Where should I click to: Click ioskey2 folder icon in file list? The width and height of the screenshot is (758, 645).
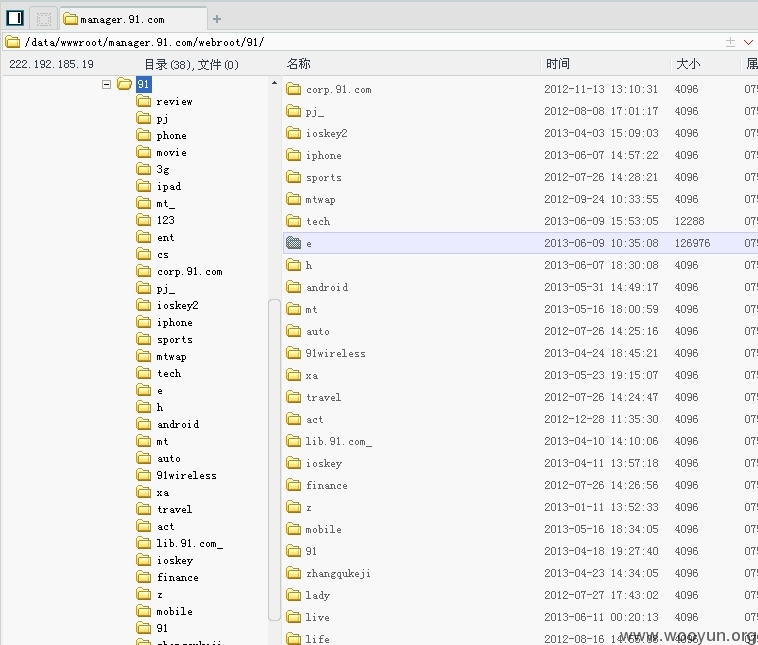pyautogui.click(x=293, y=133)
